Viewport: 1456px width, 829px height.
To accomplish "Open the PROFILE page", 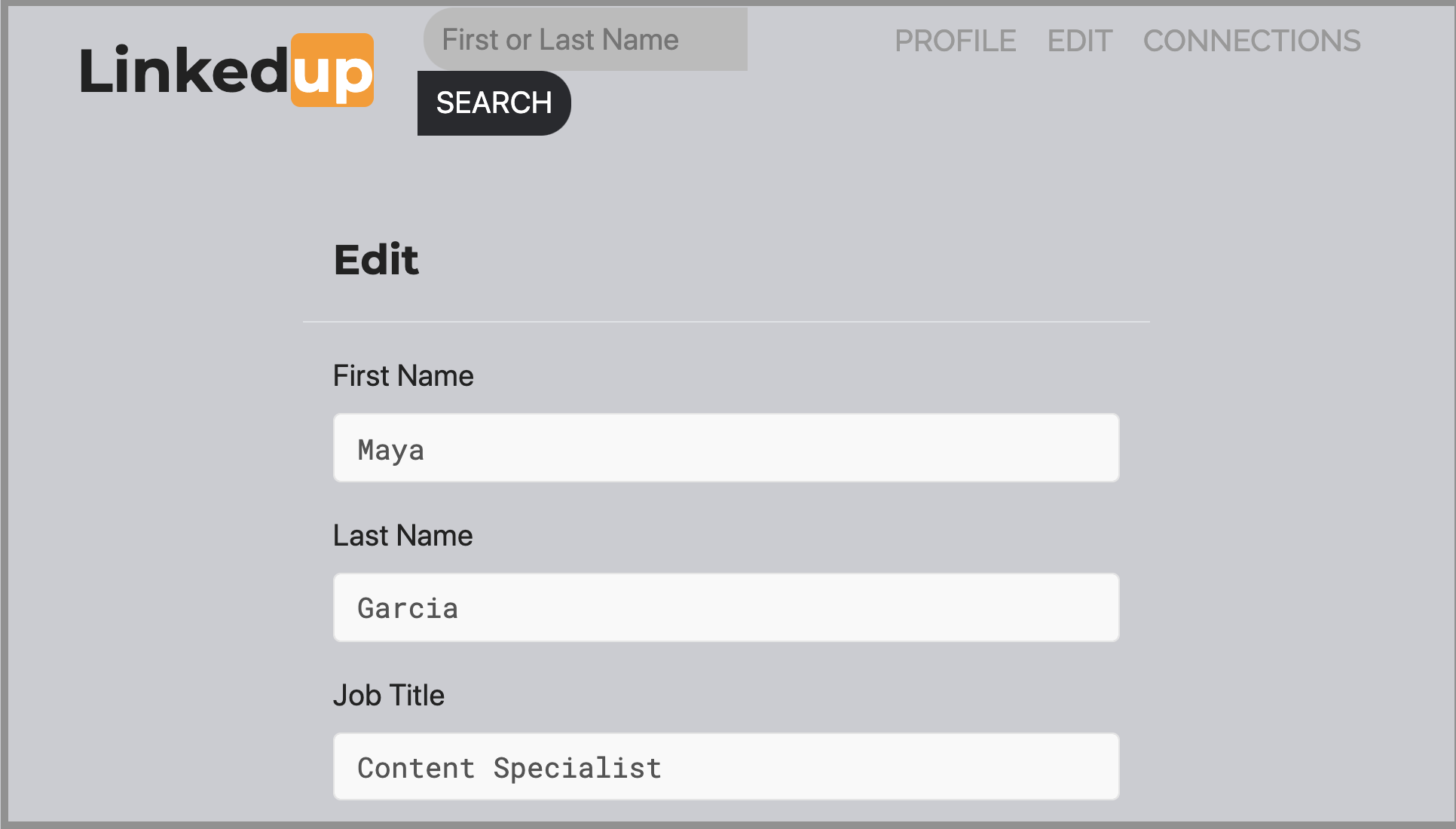I will (x=955, y=41).
